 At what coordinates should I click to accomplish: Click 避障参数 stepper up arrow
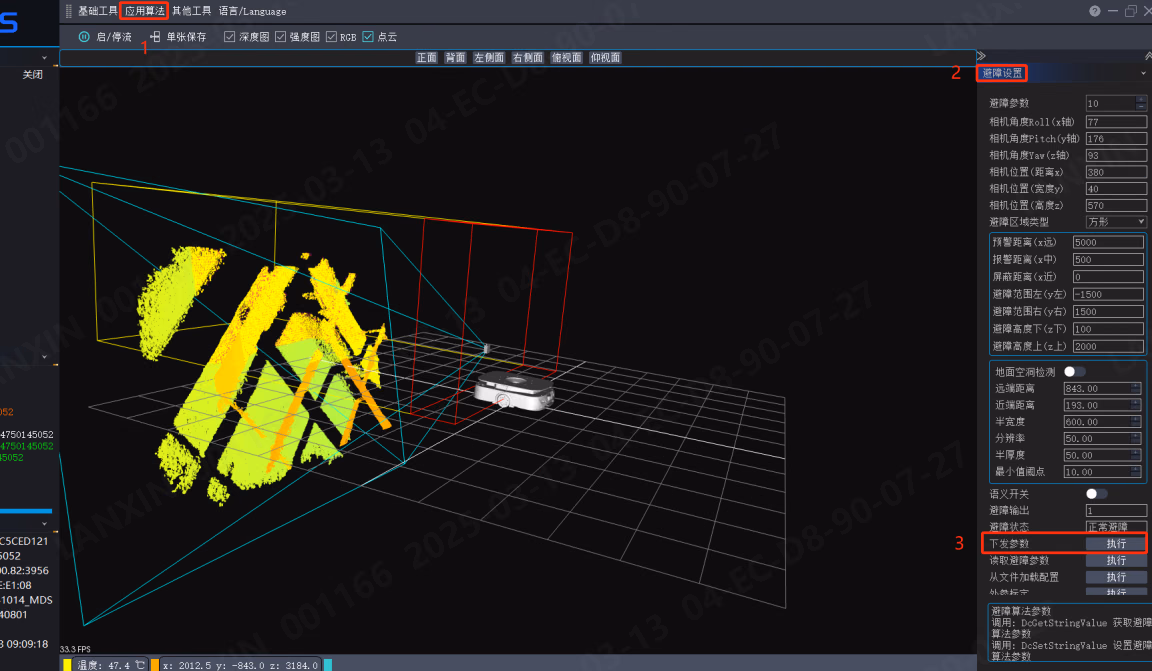click(1141, 99)
